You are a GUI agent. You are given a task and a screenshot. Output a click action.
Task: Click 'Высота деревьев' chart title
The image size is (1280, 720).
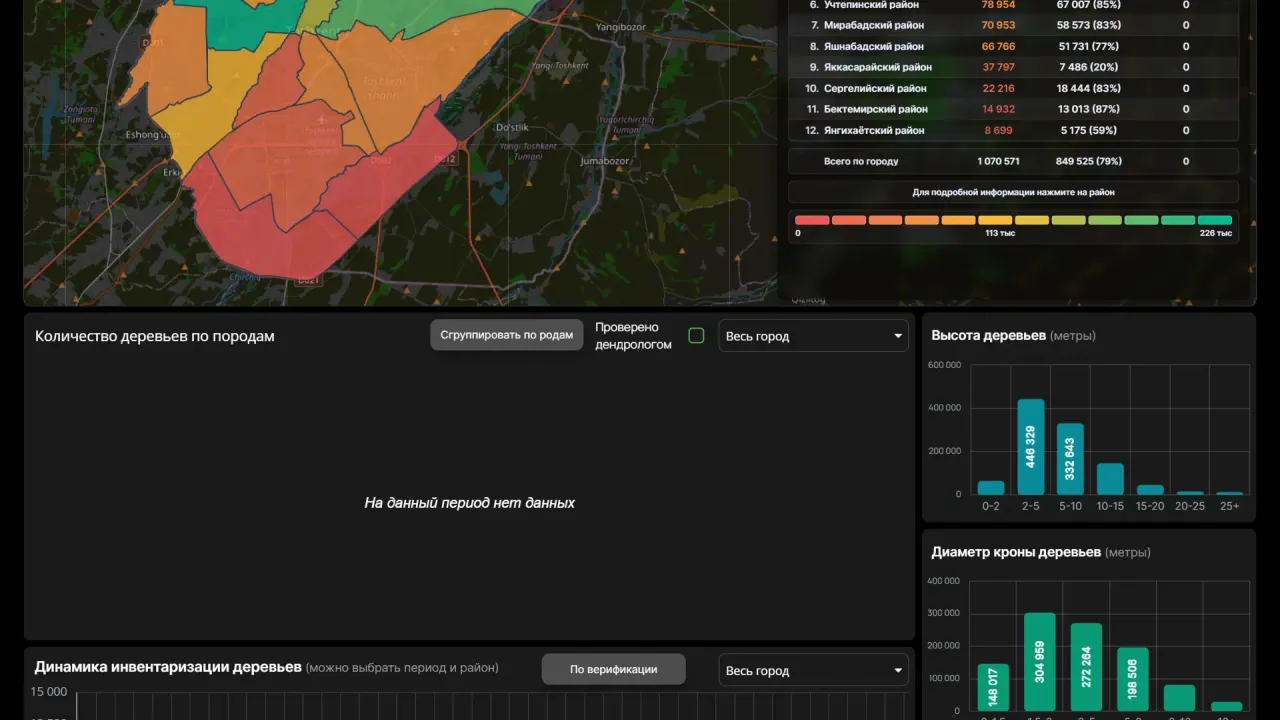click(x=988, y=335)
